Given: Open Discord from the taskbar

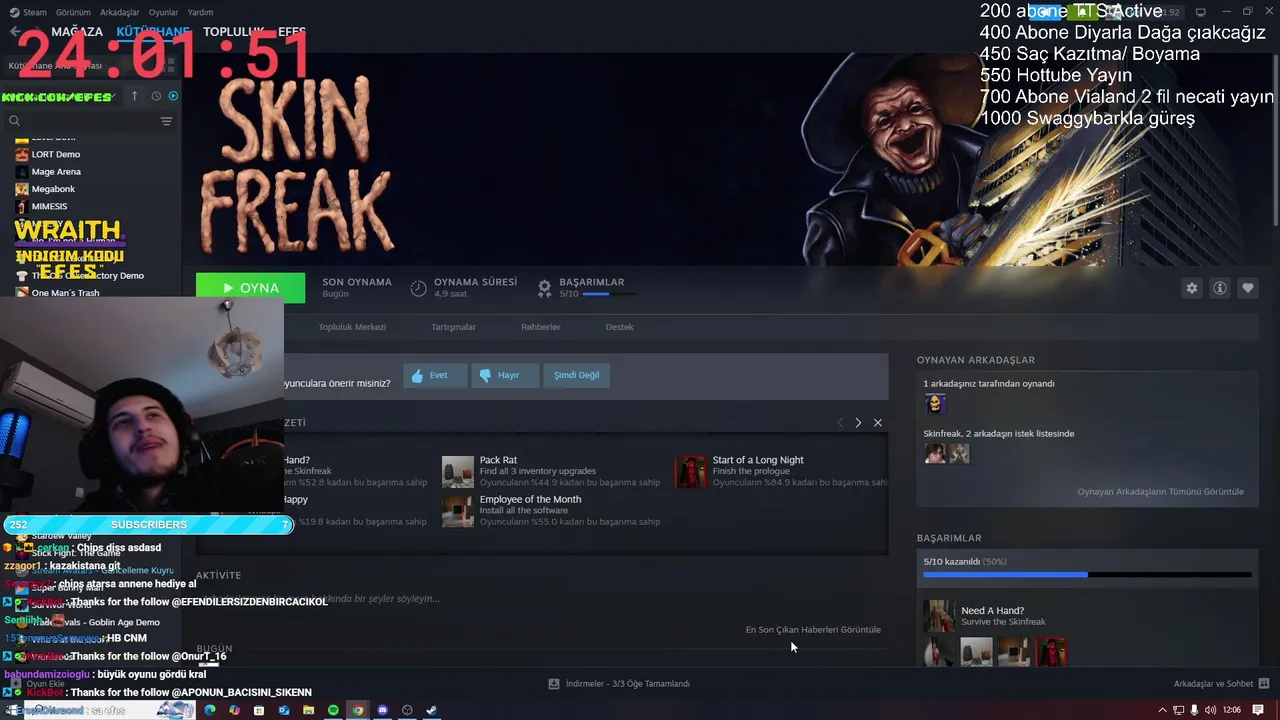Looking at the screenshot, I should point(382,710).
